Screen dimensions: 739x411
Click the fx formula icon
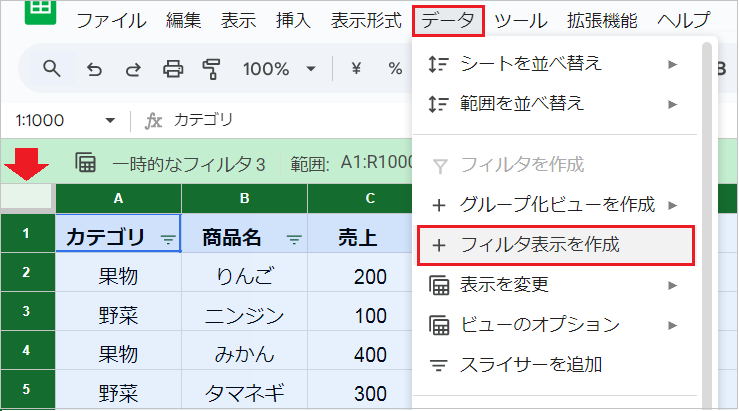153,121
